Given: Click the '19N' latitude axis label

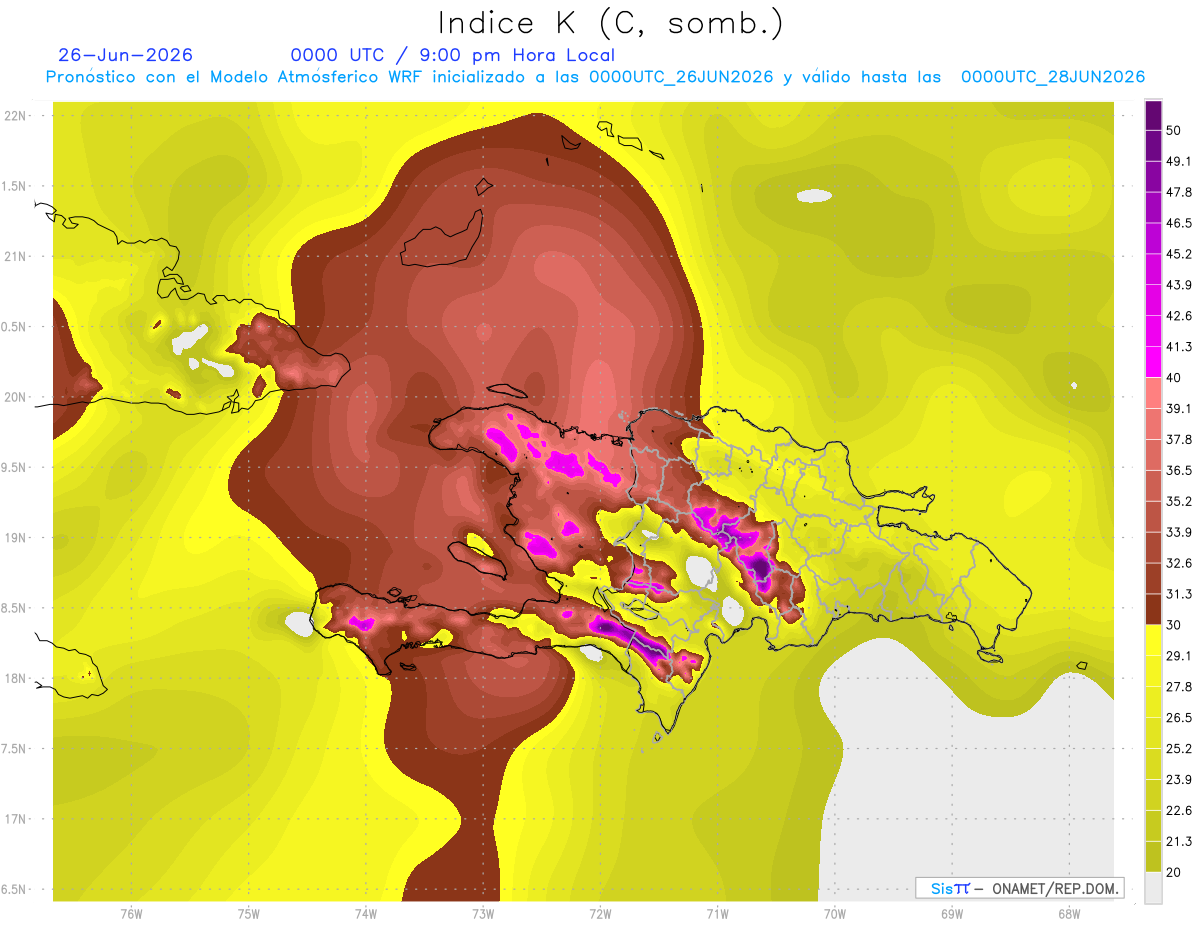Looking at the screenshot, I should pos(16,538).
